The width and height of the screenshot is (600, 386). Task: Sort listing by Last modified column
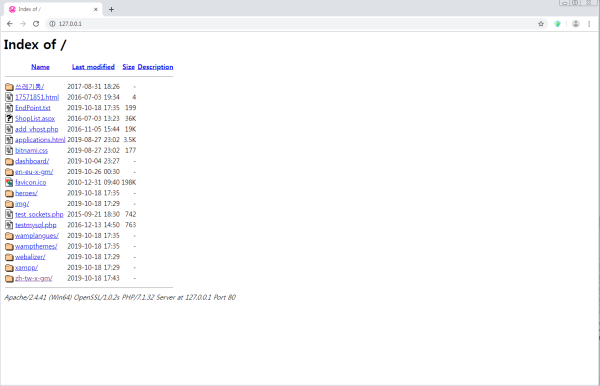point(93,67)
